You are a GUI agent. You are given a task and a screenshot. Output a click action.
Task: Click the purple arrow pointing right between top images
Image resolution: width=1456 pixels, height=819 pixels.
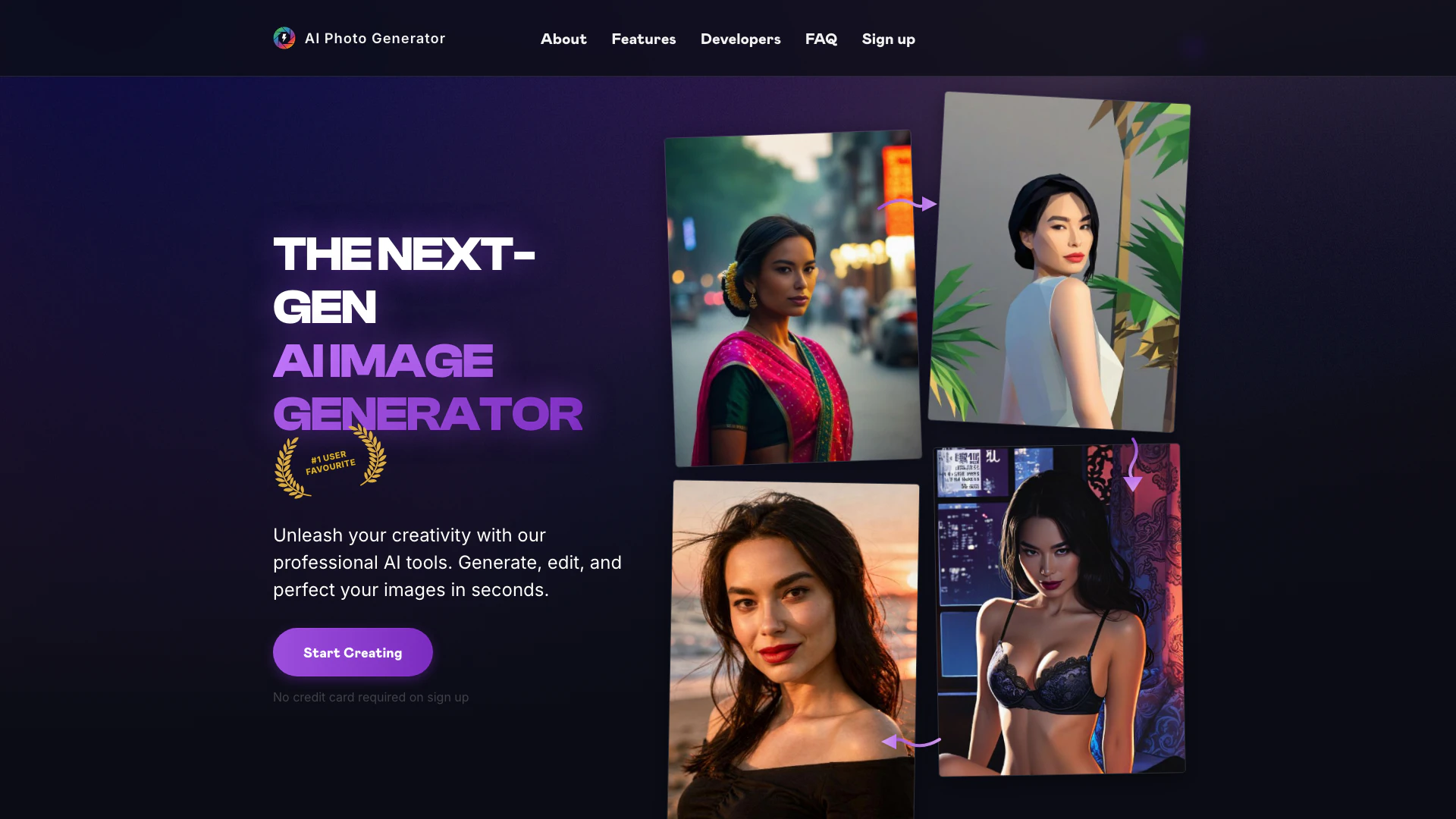(908, 204)
